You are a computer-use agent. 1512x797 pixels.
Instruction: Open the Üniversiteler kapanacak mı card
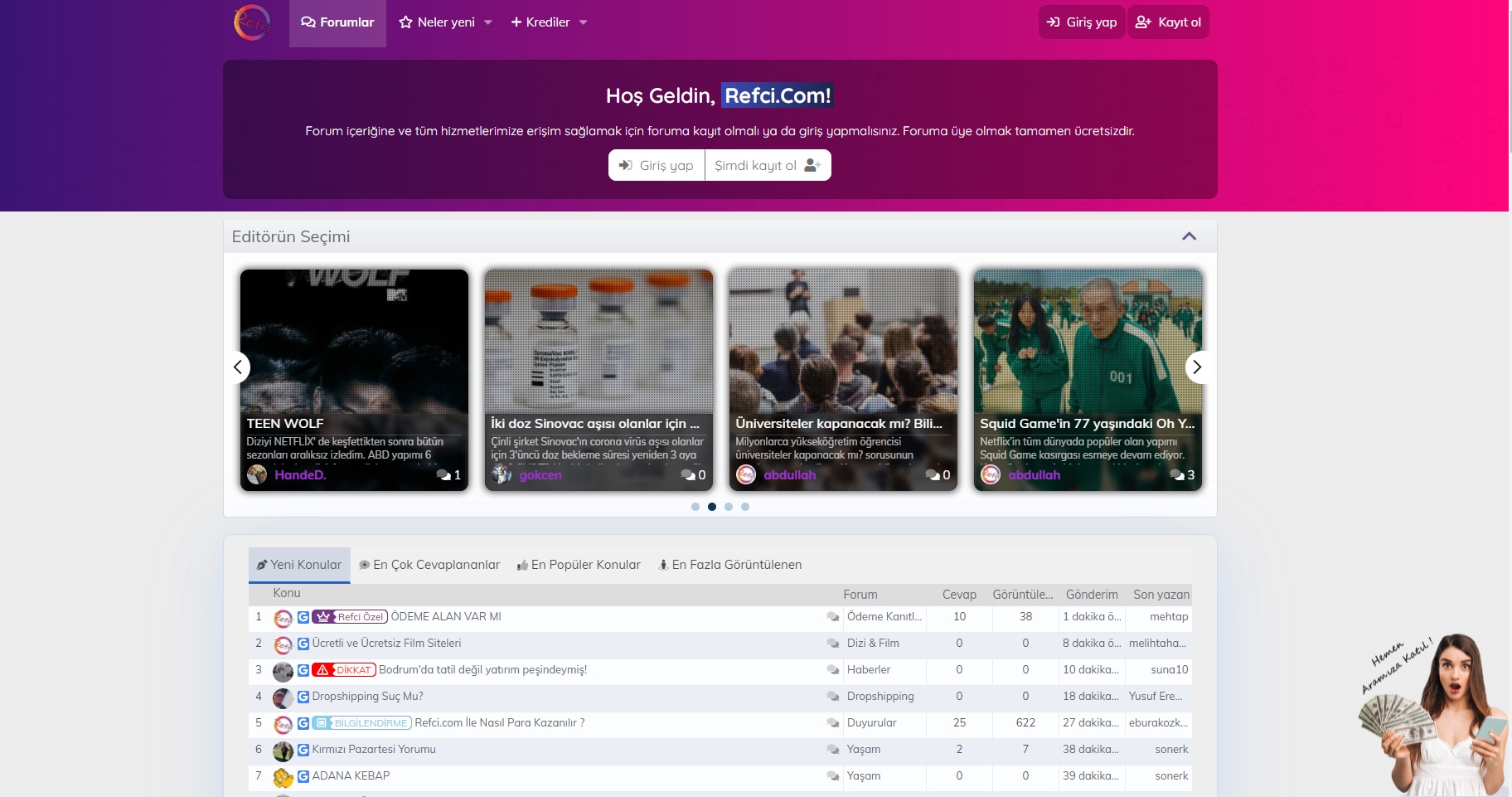(x=843, y=380)
